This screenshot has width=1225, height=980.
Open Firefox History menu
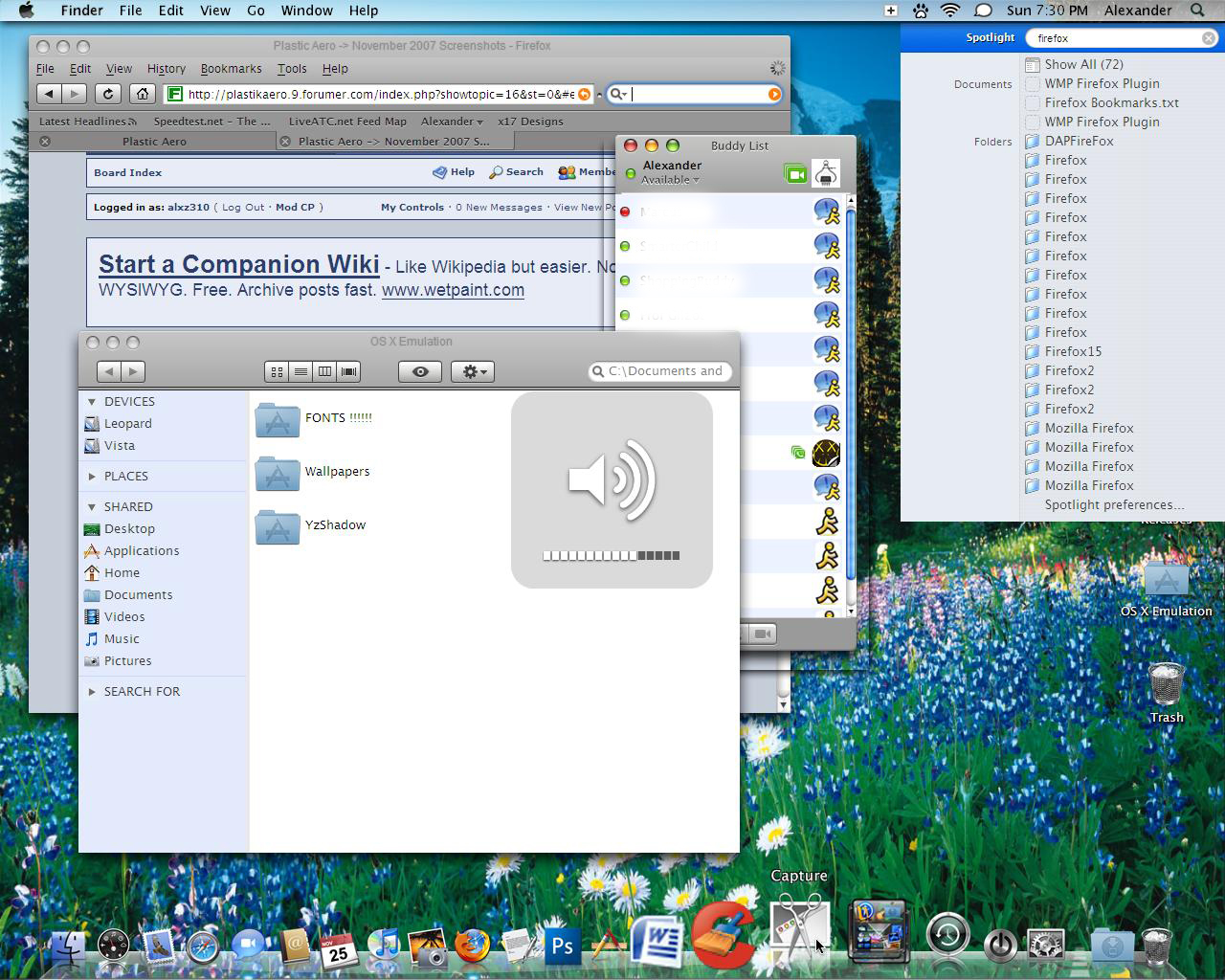pyautogui.click(x=167, y=69)
